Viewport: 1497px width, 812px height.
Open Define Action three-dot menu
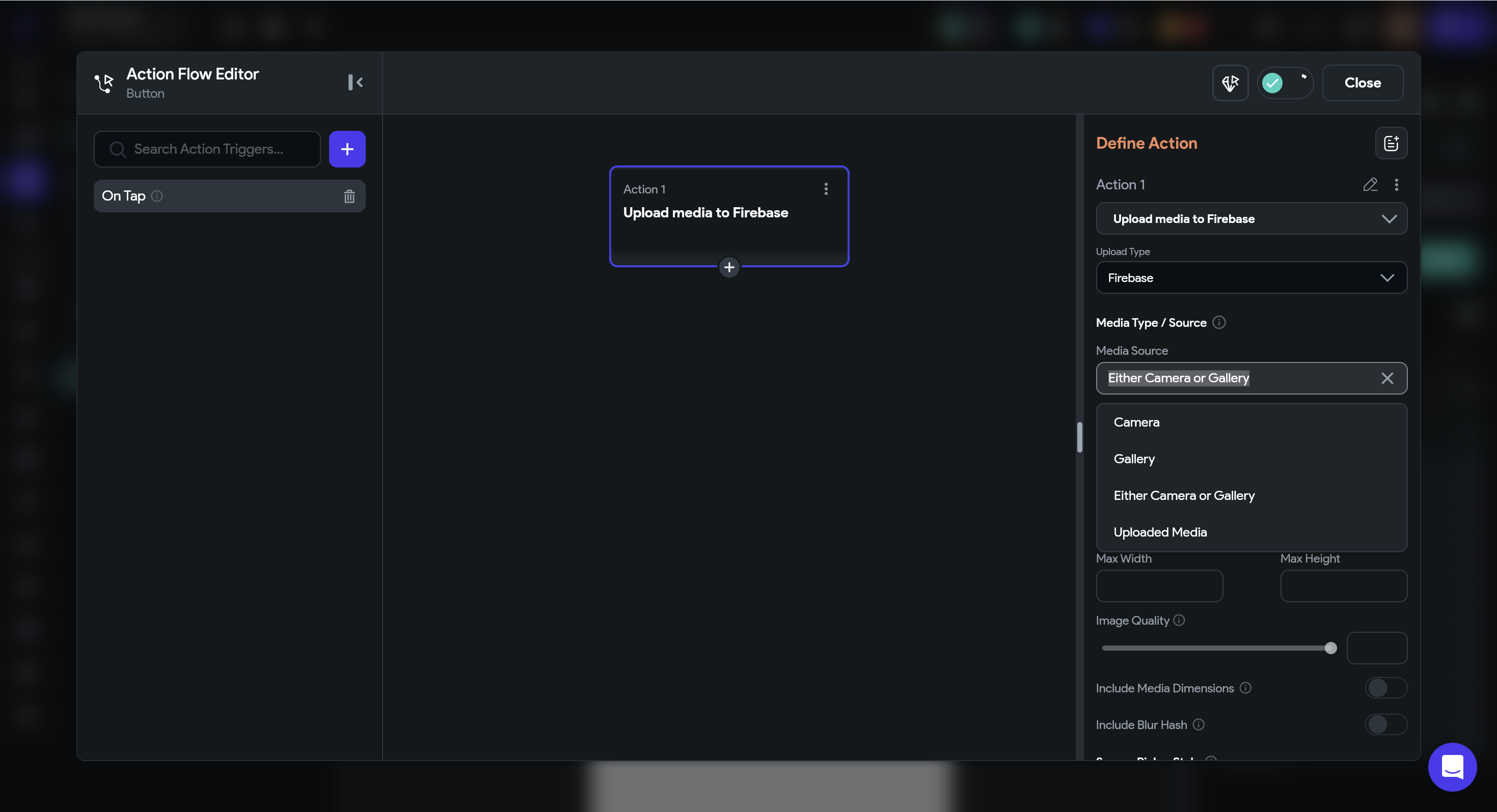pos(1396,185)
